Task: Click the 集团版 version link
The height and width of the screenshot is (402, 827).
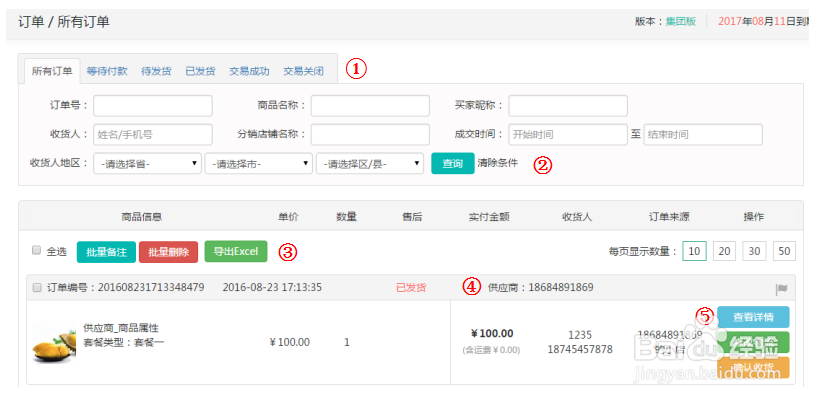Action: point(680,21)
